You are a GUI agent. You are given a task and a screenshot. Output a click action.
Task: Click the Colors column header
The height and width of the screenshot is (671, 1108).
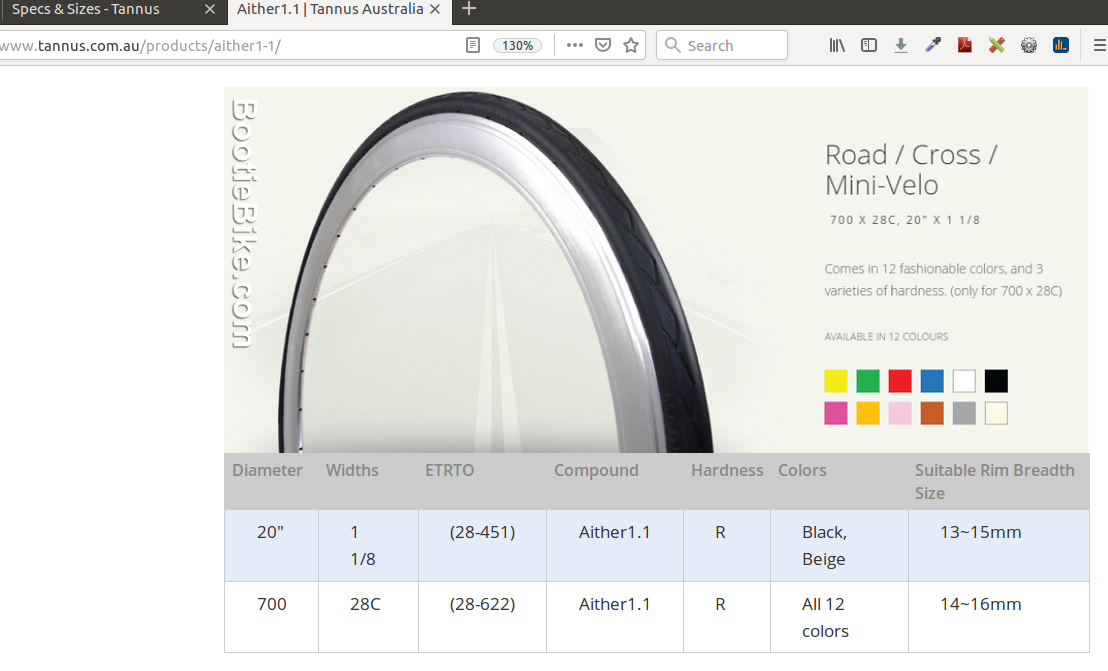click(x=802, y=470)
